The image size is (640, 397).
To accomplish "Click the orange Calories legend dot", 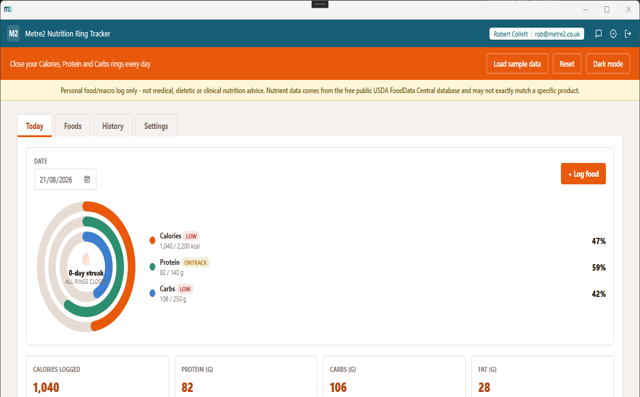I will click(x=152, y=240).
